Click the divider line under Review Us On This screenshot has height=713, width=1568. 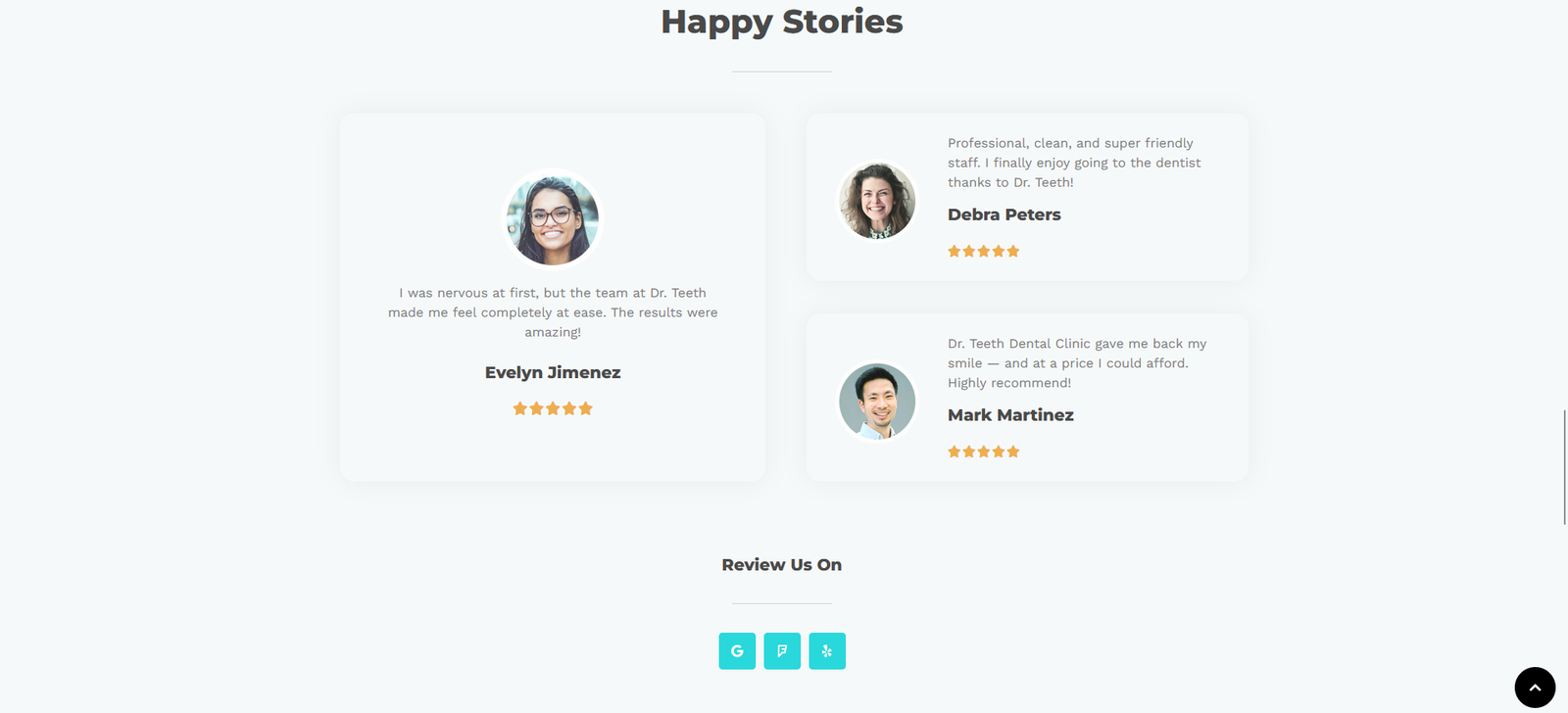click(x=781, y=603)
